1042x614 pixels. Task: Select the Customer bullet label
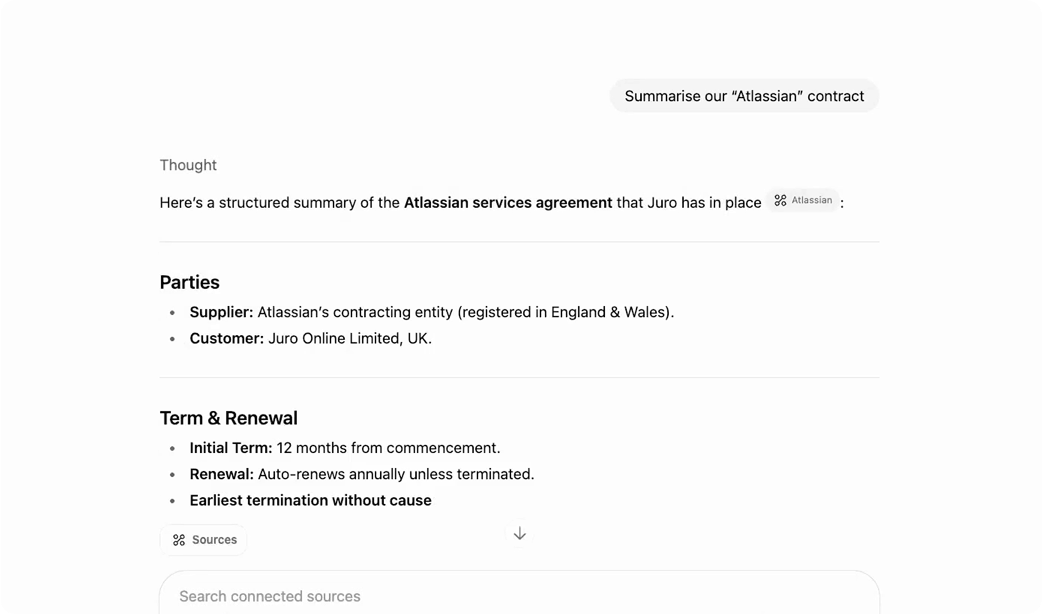click(x=226, y=338)
